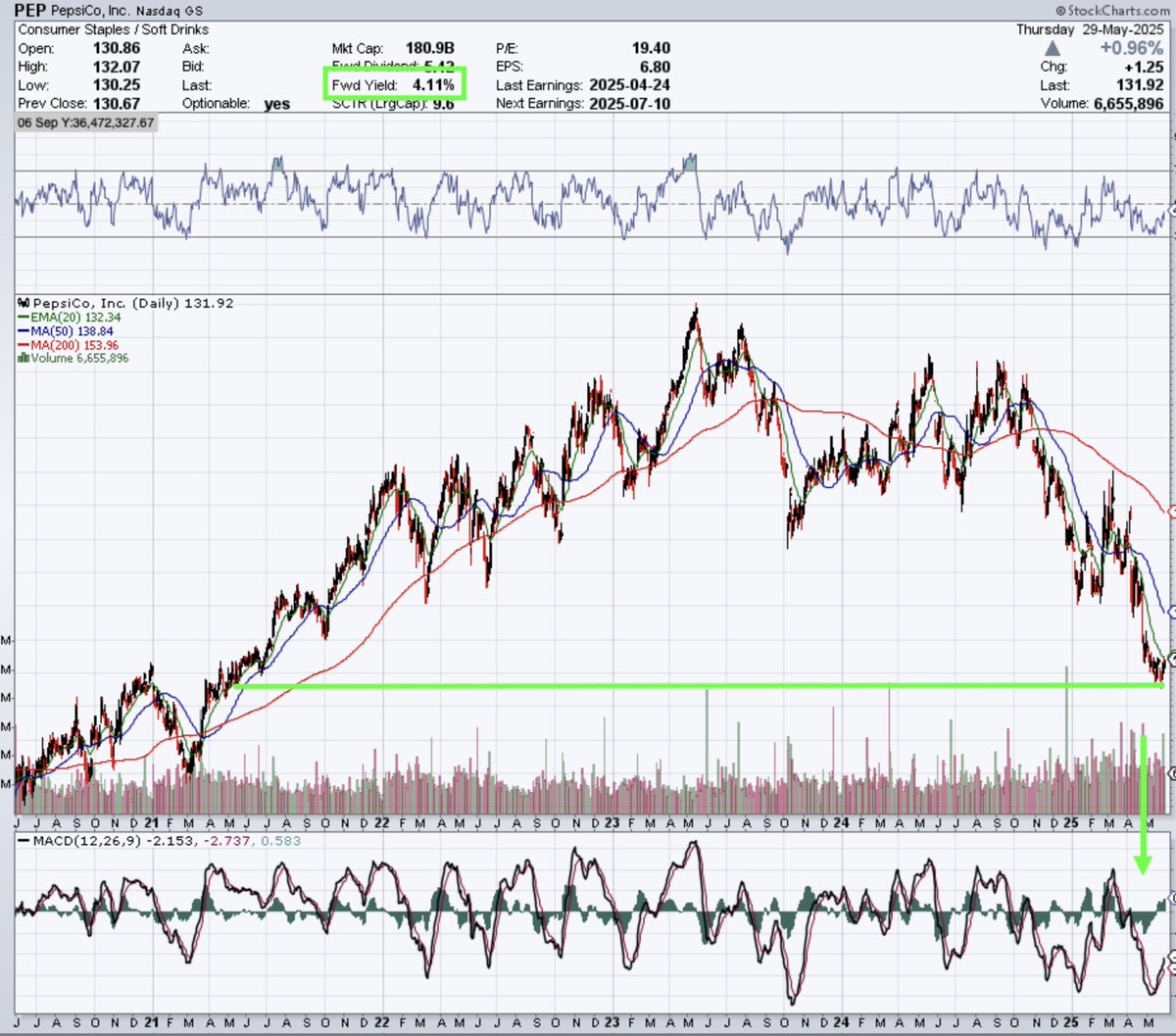The image size is (1176, 1036).
Task: Click the blue MA(50) legend line marker
Action: point(23,331)
